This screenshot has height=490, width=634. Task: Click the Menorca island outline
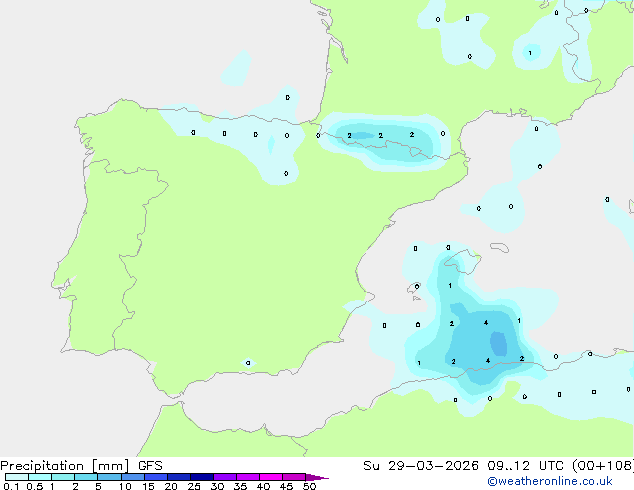pyautogui.click(x=500, y=247)
